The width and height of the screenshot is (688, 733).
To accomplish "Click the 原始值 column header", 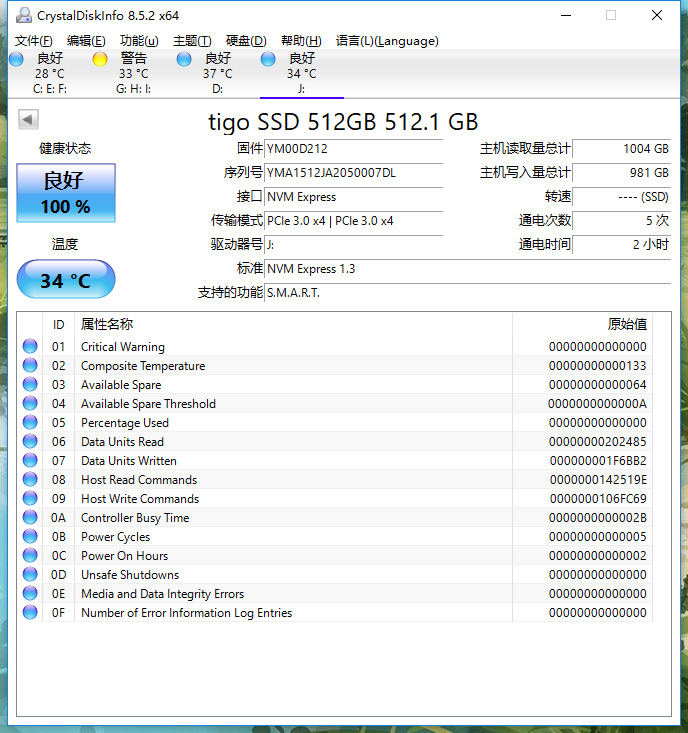I will point(627,324).
